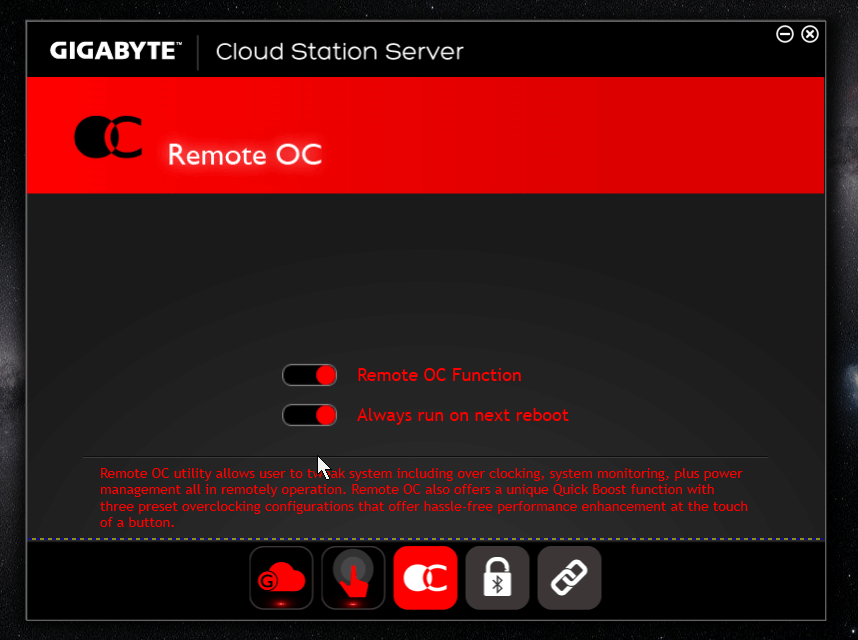Select the Remote OC tab icon

425,578
